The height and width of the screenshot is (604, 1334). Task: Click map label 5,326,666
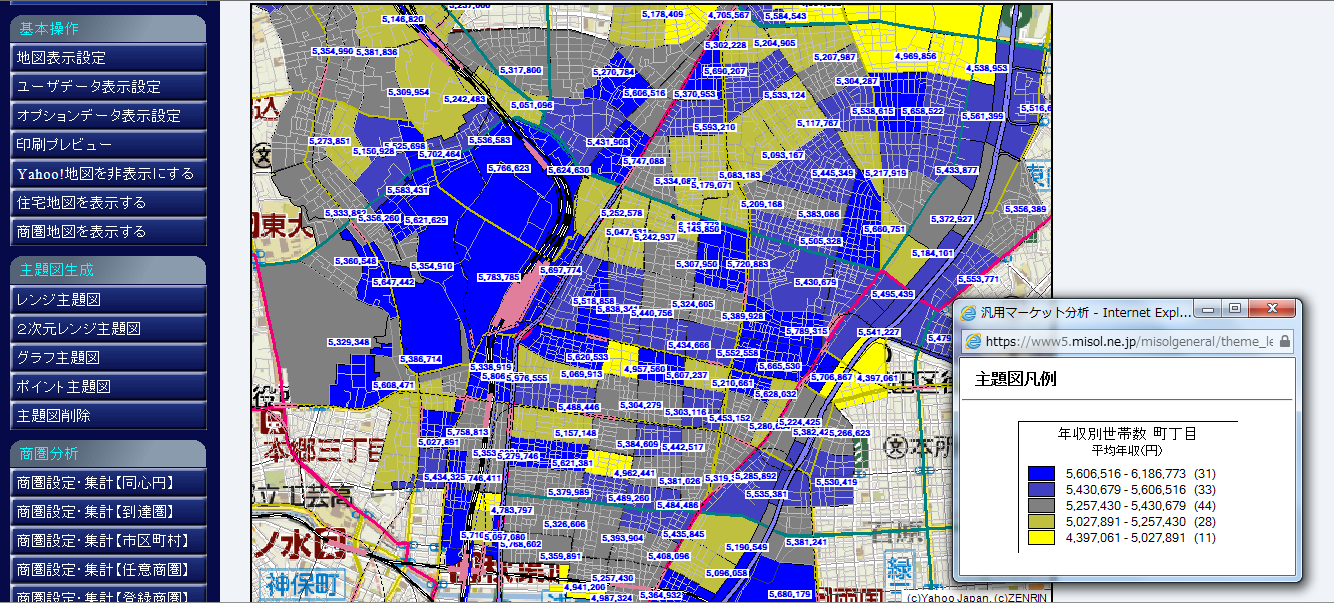pos(564,523)
